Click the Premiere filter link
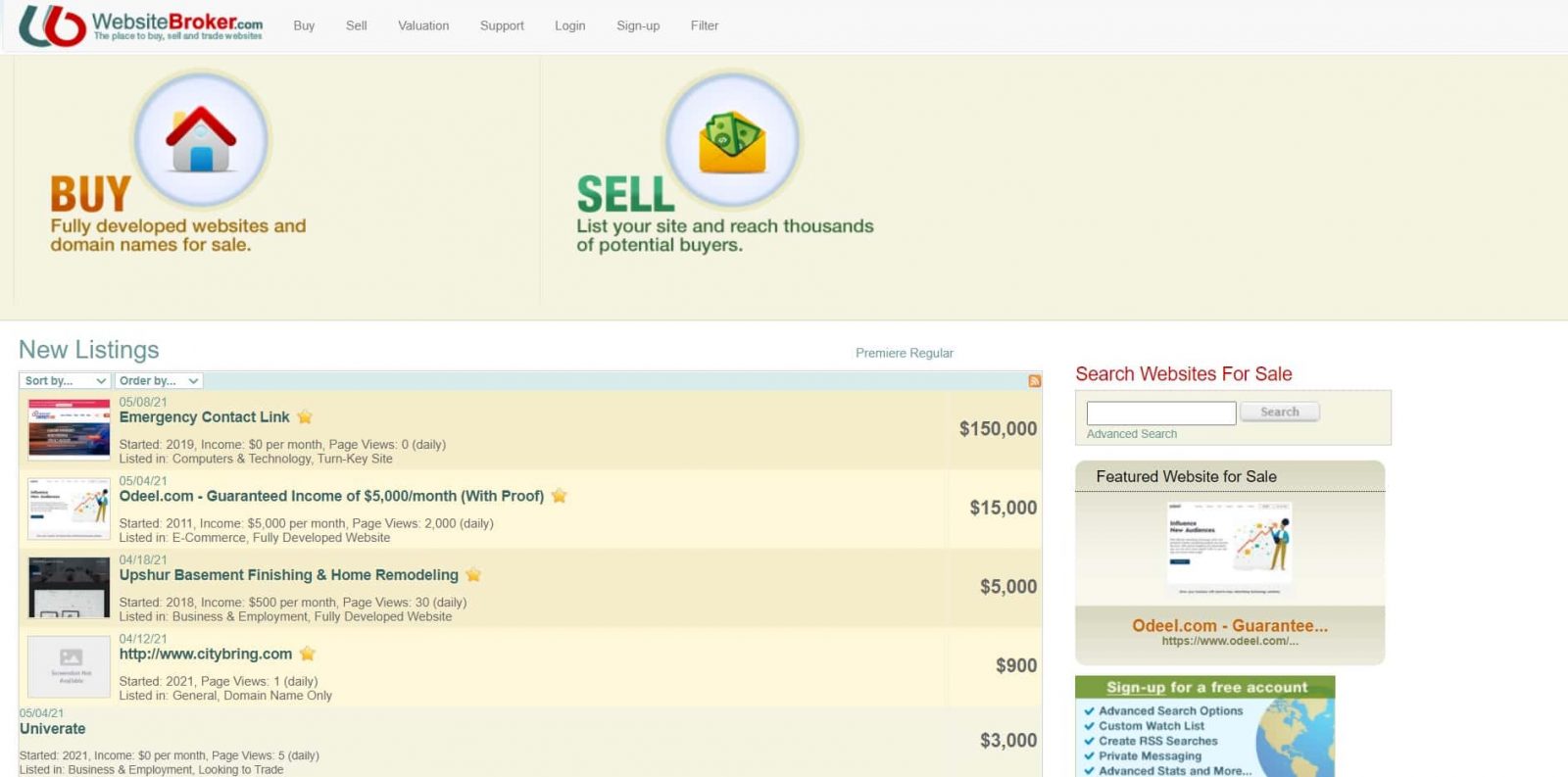This screenshot has width=1568, height=777. coord(881,353)
